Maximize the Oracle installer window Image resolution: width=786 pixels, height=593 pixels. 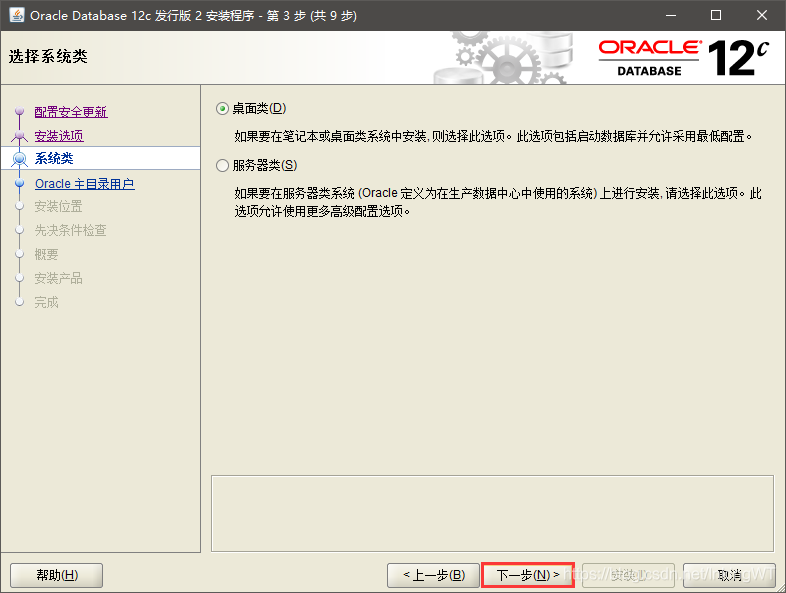[716, 16]
